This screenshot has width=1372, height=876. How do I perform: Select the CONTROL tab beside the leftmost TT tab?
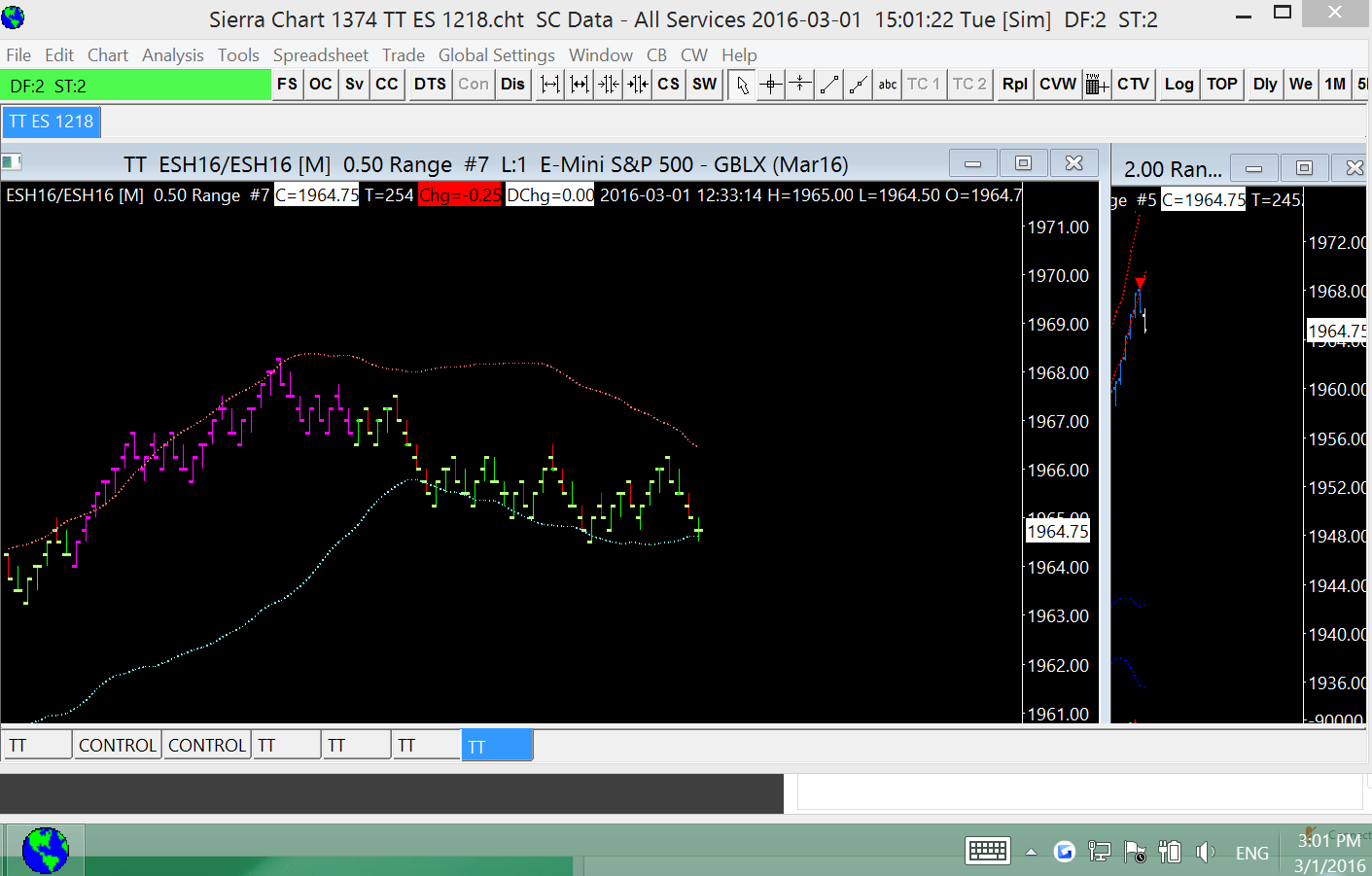117,746
